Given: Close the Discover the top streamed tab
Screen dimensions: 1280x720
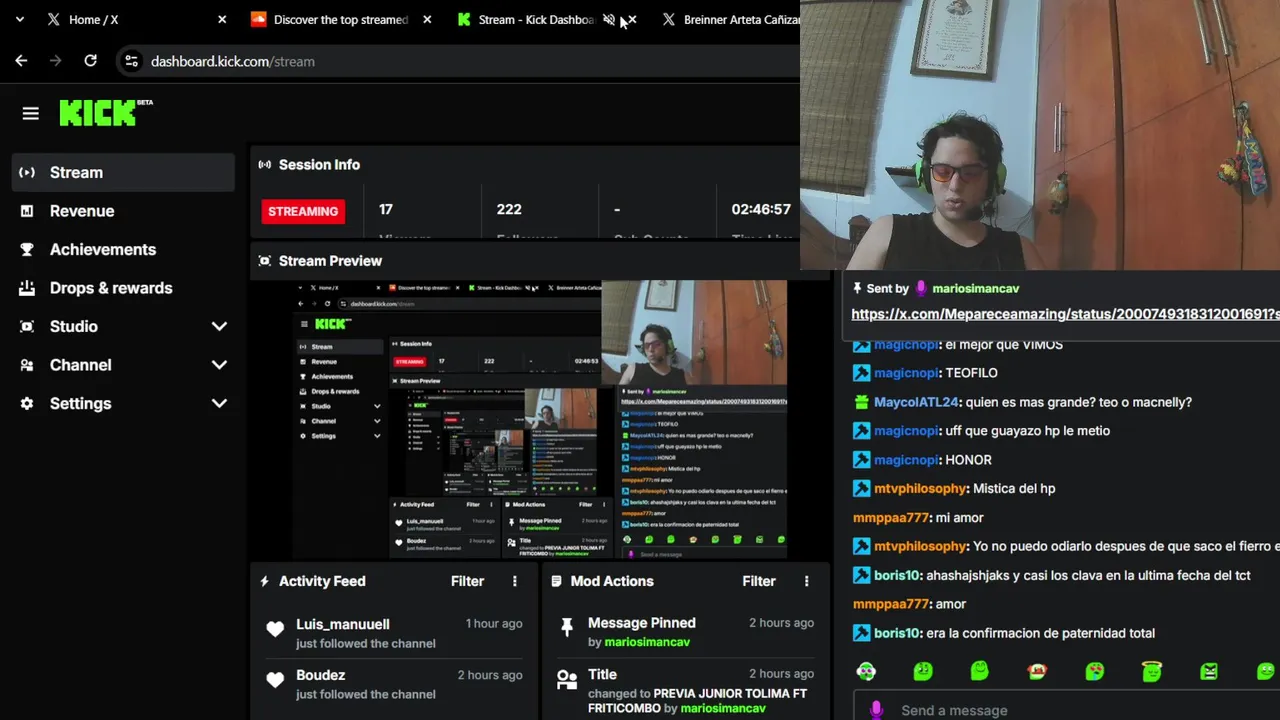Looking at the screenshot, I should (x=427, y=19).
